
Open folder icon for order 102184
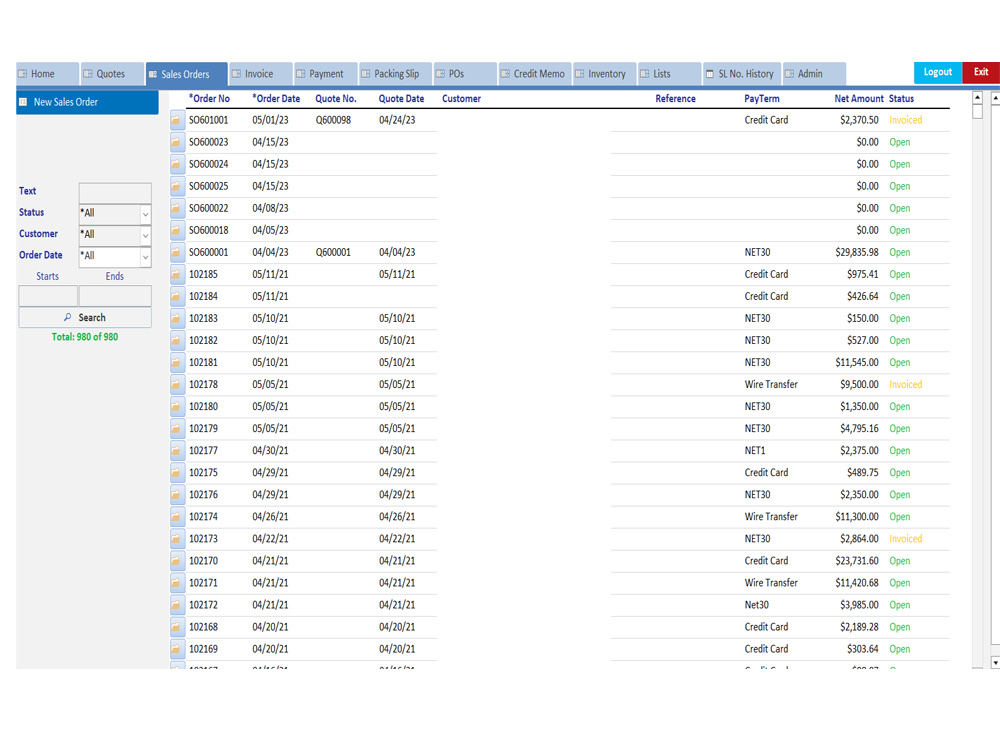[x=177, y=297]
